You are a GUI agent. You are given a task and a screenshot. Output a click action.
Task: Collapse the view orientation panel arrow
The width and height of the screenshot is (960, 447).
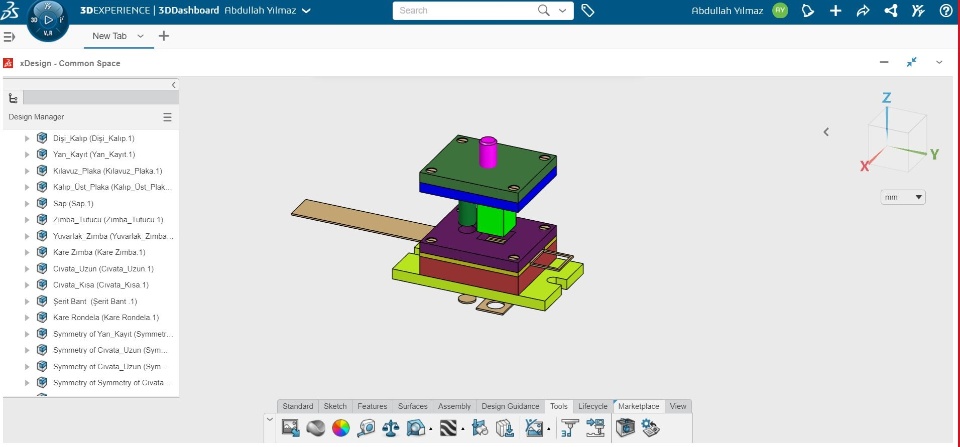[x=826, y=132]
